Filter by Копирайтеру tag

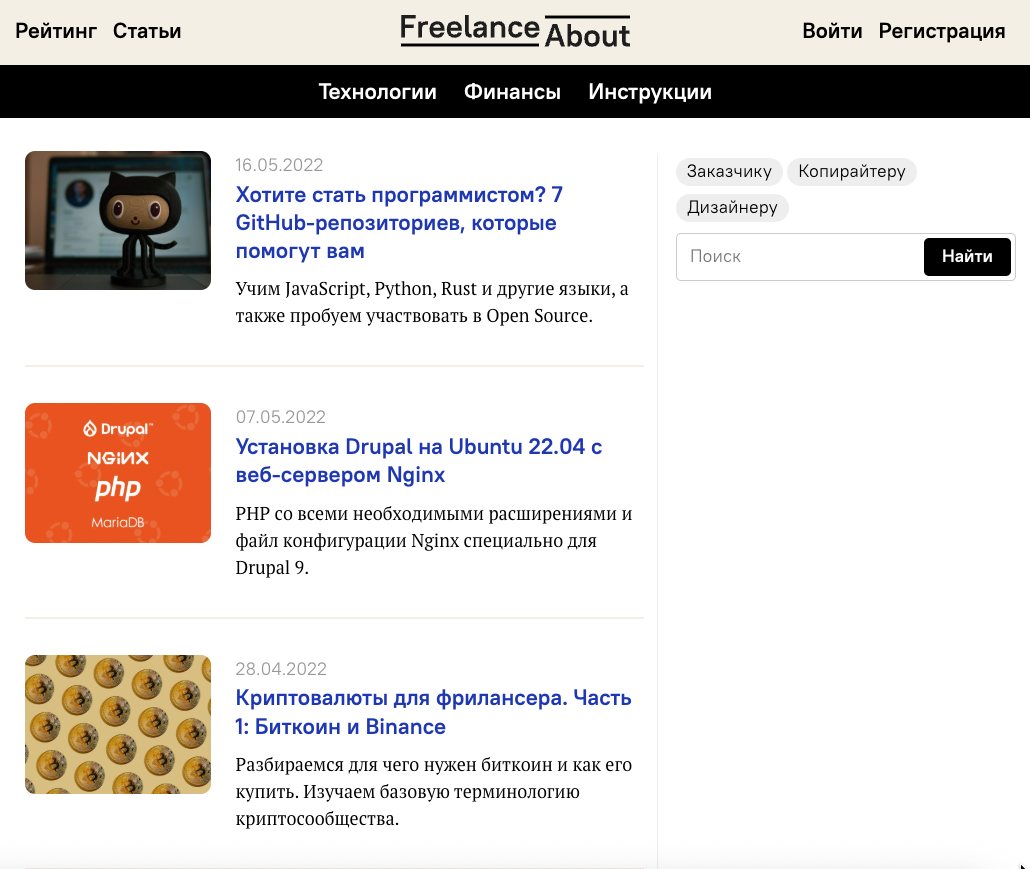pos(851,171)
